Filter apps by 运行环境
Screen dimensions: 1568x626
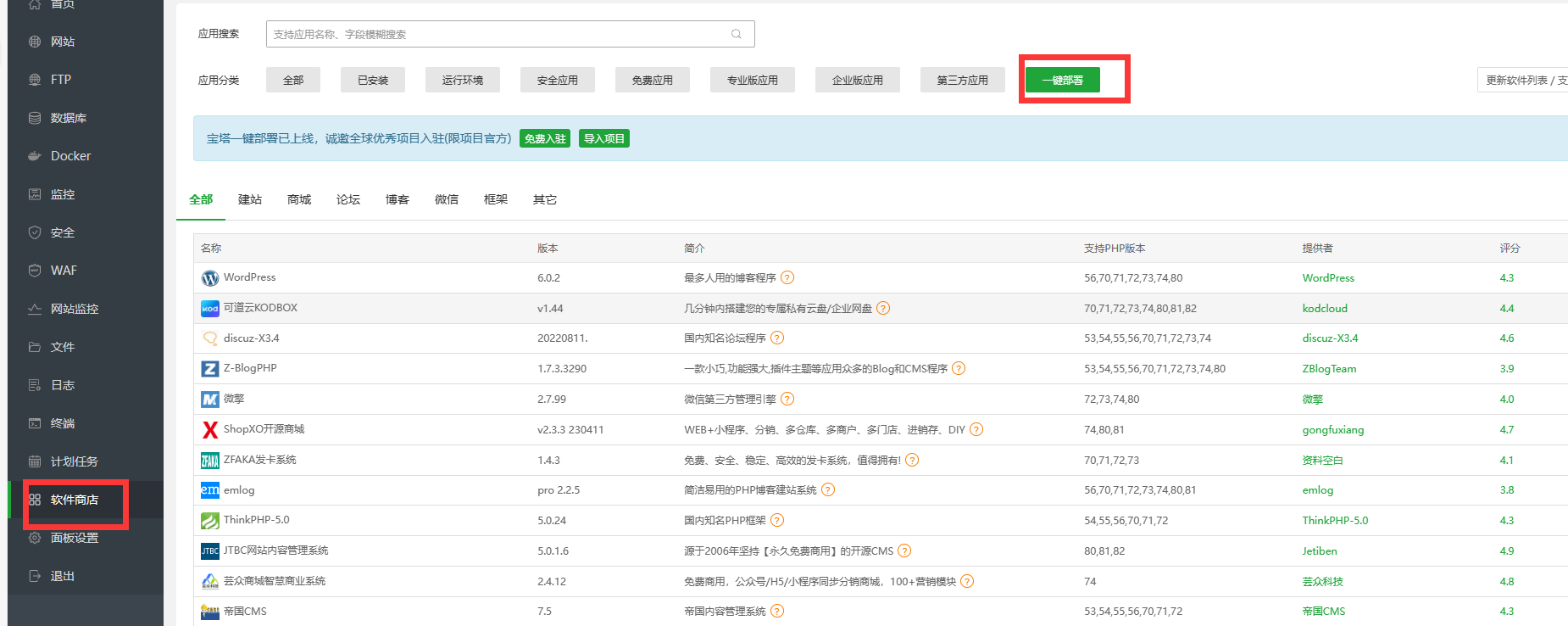[x=463, y=80]
